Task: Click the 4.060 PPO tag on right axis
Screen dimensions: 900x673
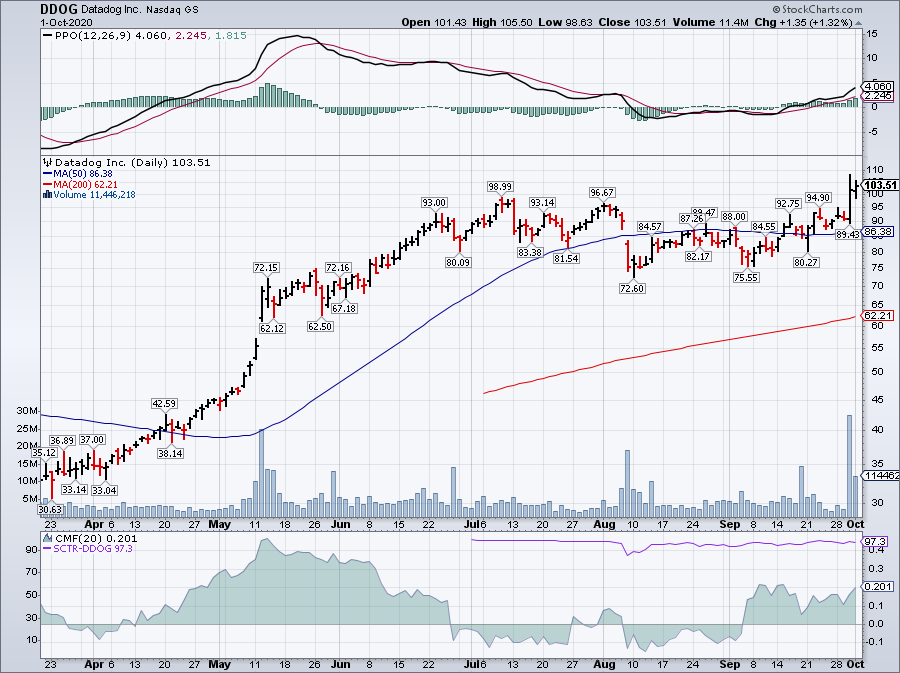Action: click(878, 87)
